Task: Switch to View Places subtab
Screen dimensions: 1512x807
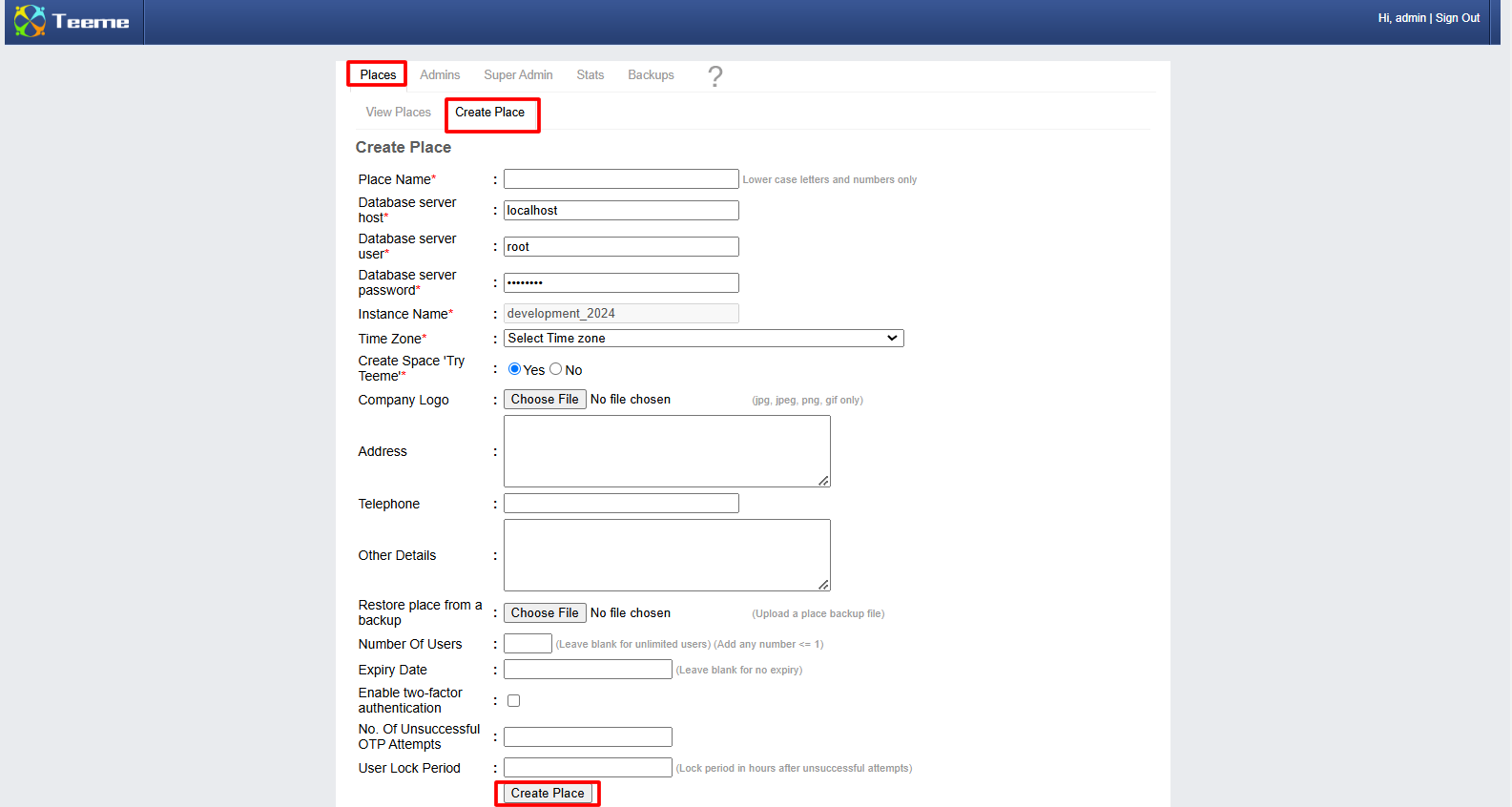Action: [398, 113]
